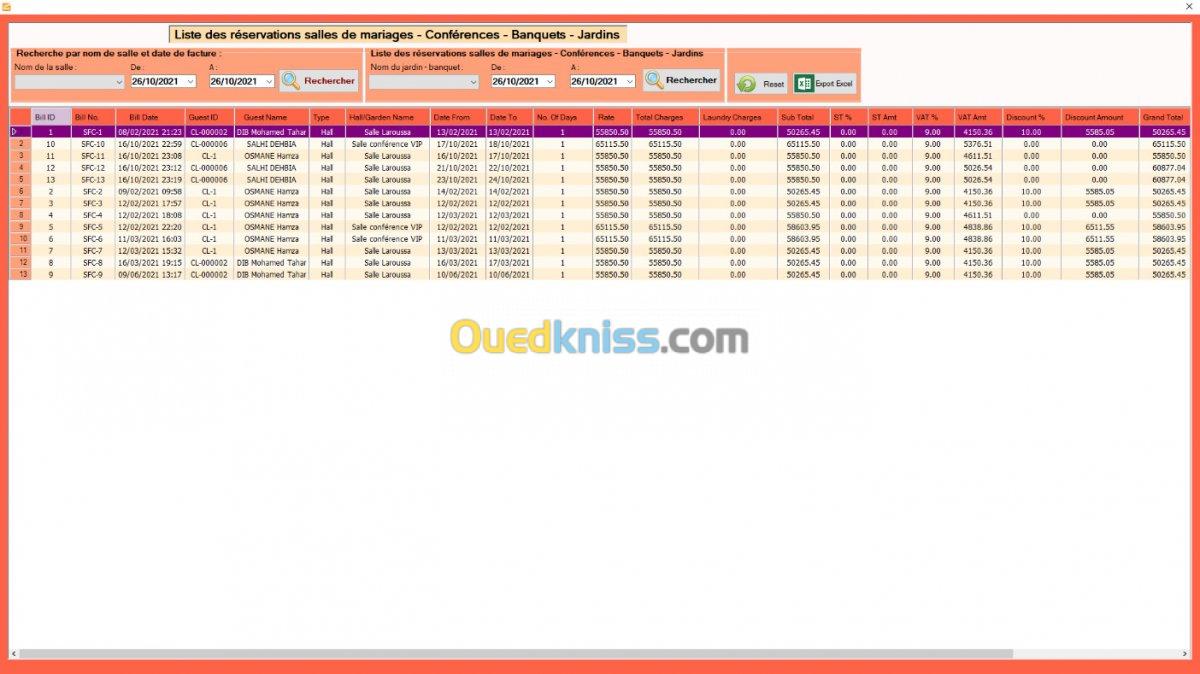Viewport: 1200px width, 674px height.
Task: Sort by the Bill ID column header
Action: tap(50, 117)
